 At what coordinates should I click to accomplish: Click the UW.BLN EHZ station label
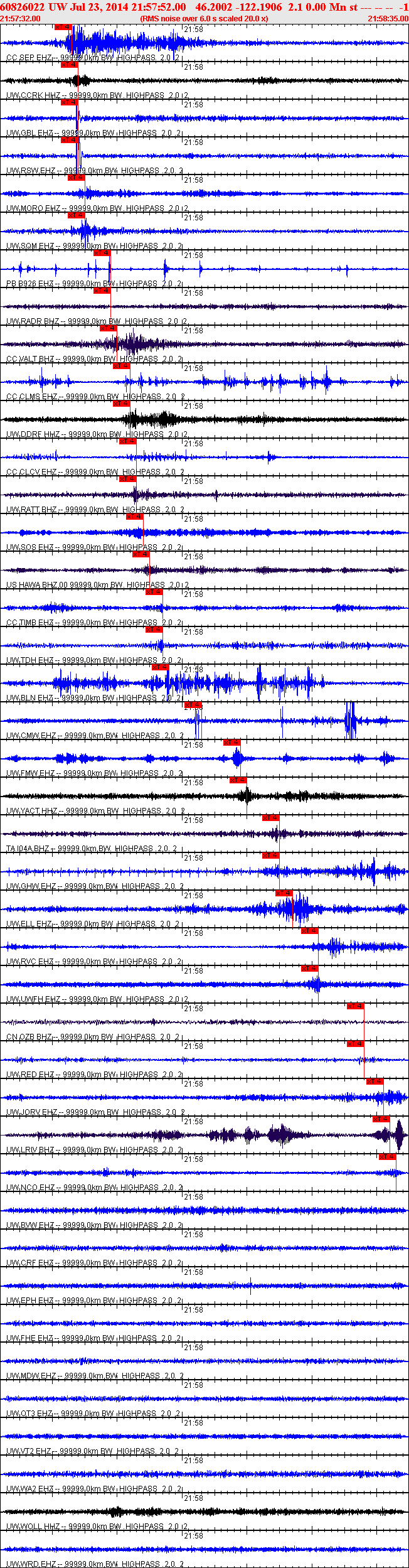(30, 698)
